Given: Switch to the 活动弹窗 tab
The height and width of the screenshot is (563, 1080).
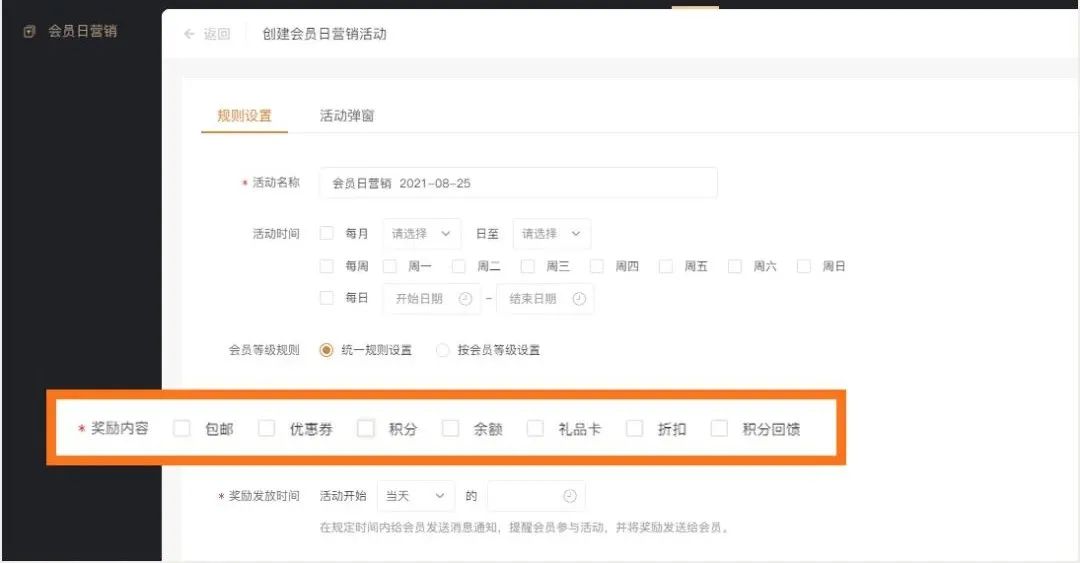Looking at the screenshot, I should point(347,116).
